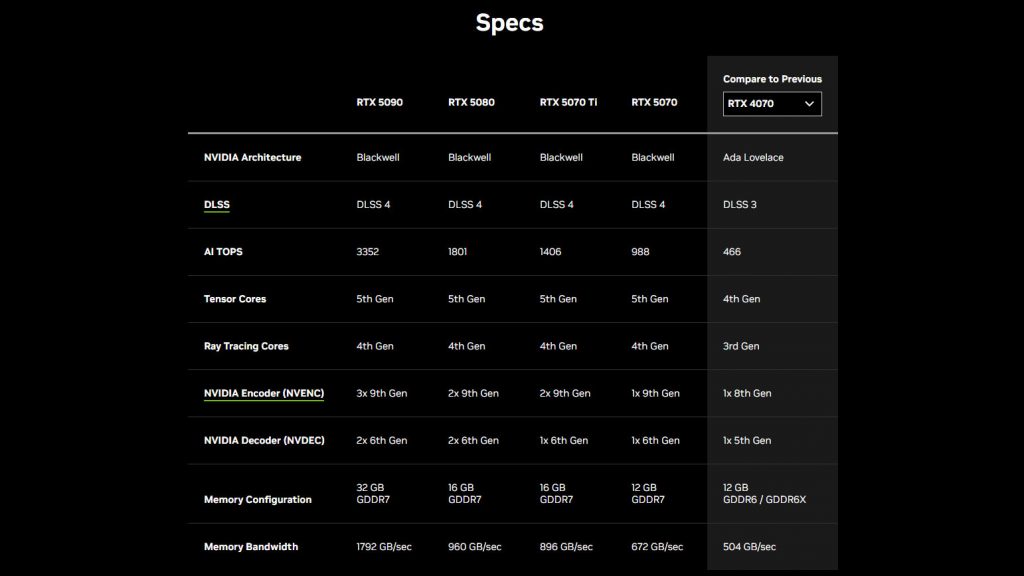Open the RTX 4070 comparison dropdown
The width and height of the screenshot is (1024, 576).
(772, 104)
